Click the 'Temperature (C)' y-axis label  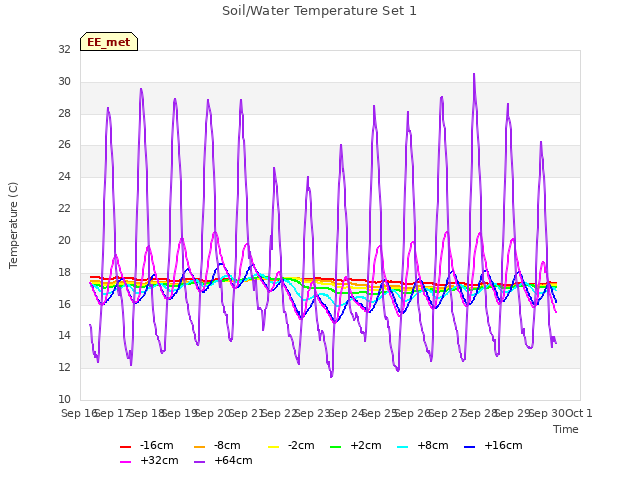tap(13, 225)
